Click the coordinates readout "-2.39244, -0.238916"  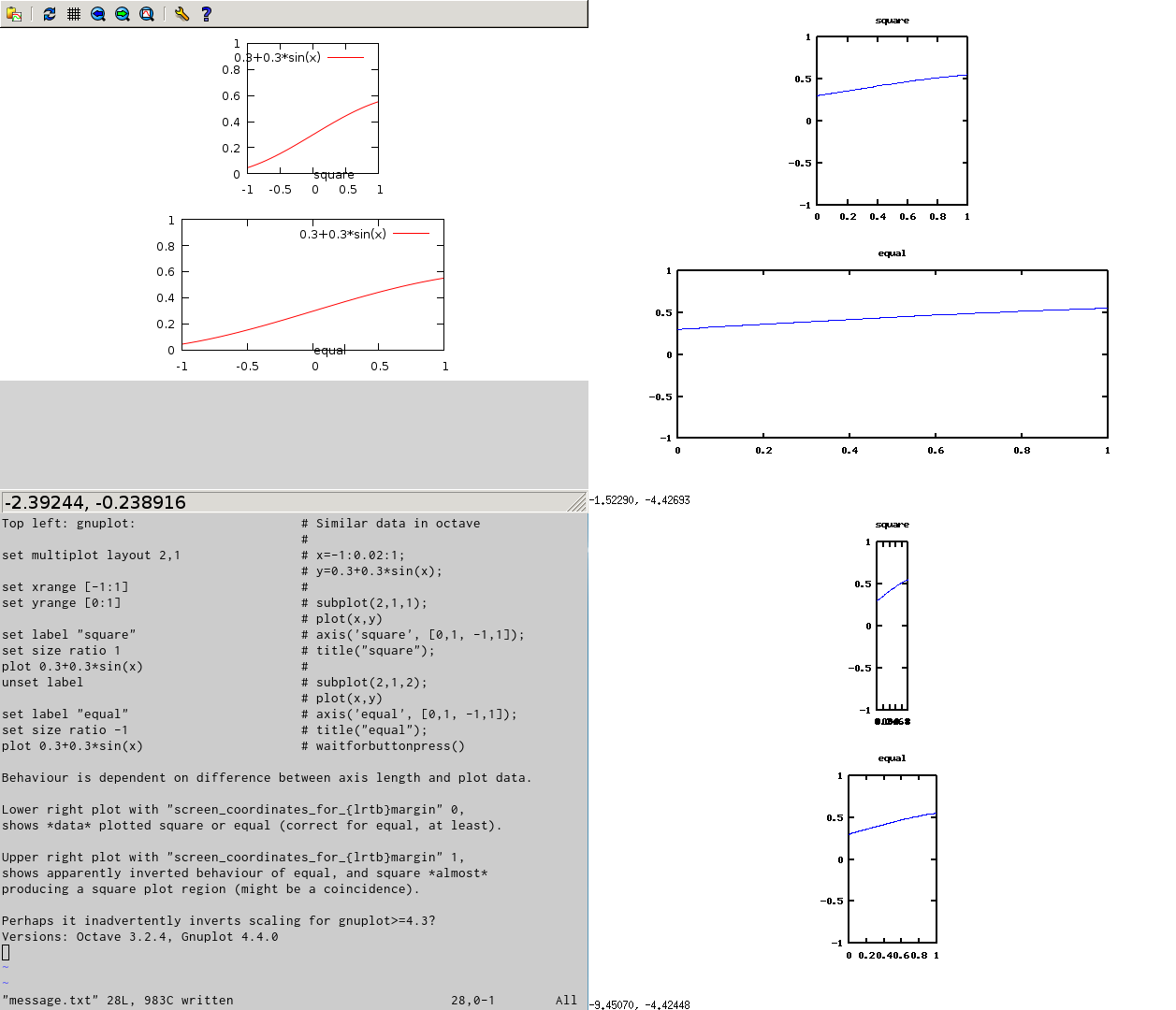94,502
